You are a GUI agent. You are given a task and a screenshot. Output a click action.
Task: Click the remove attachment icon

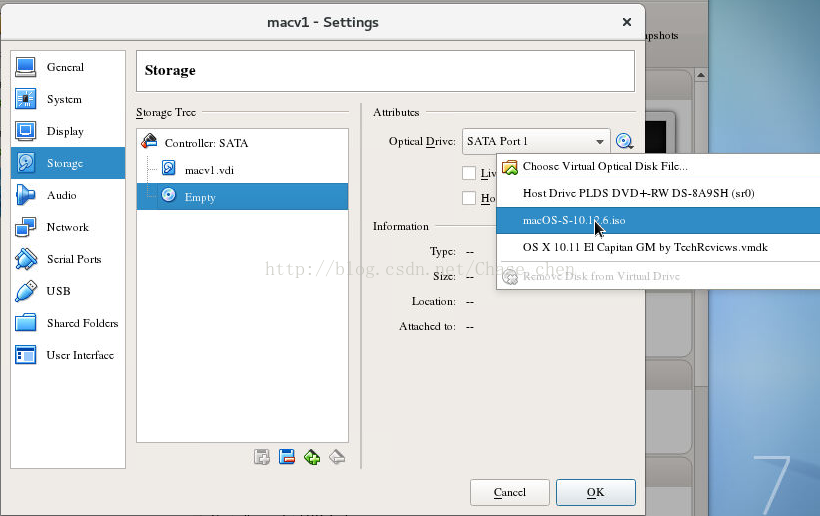[x=337, y=457]
